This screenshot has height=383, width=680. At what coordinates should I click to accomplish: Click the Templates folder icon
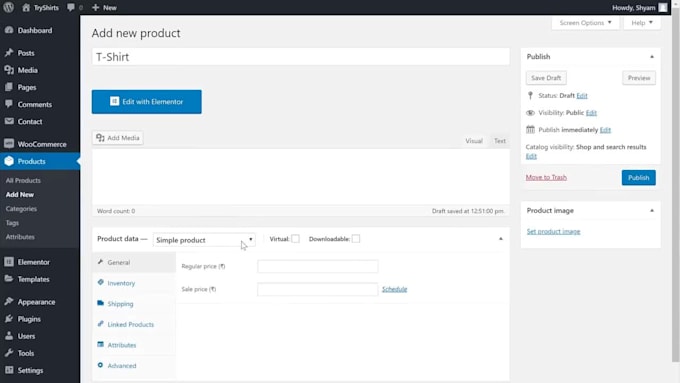pyautogui.click(x=9, y=279)
